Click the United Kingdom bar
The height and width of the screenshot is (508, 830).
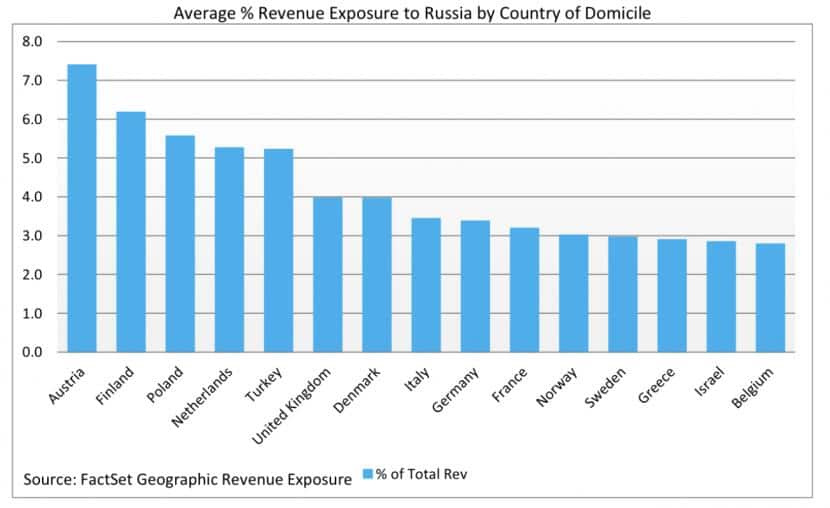pyautogui.click(x=328, y=275)
